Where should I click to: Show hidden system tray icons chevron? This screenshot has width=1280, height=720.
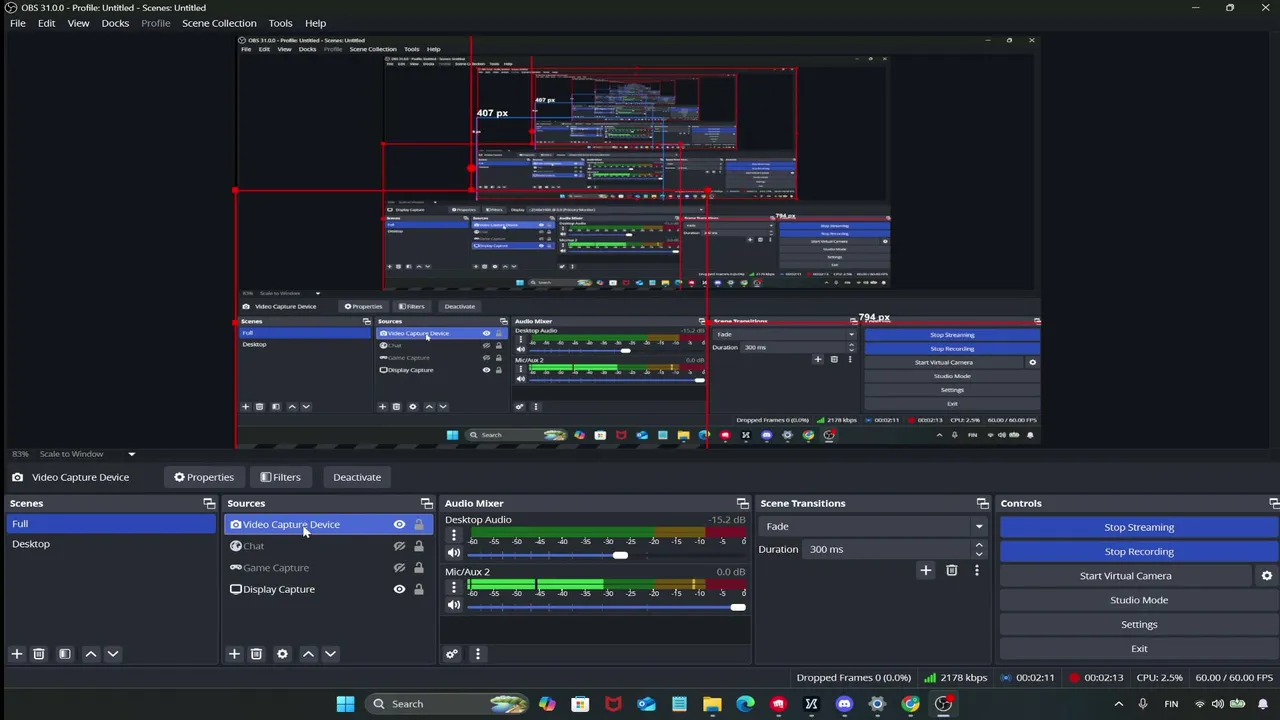point(1119,704)
